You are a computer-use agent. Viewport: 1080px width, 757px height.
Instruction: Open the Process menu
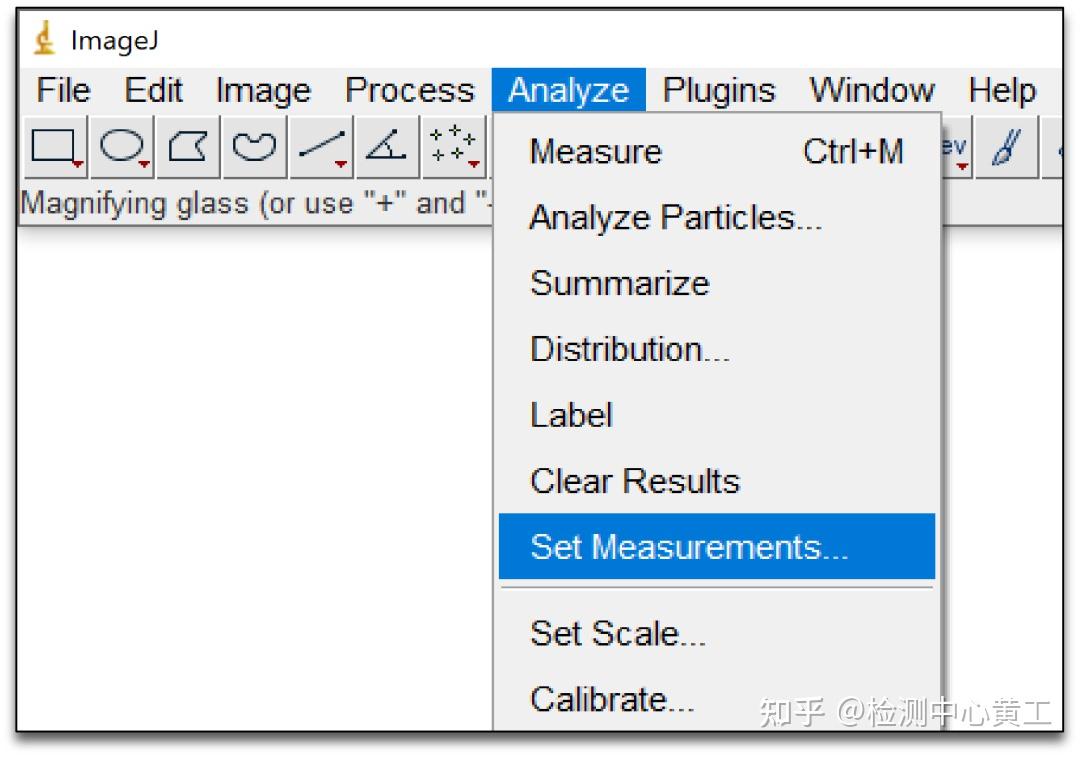tap(409, 91)
